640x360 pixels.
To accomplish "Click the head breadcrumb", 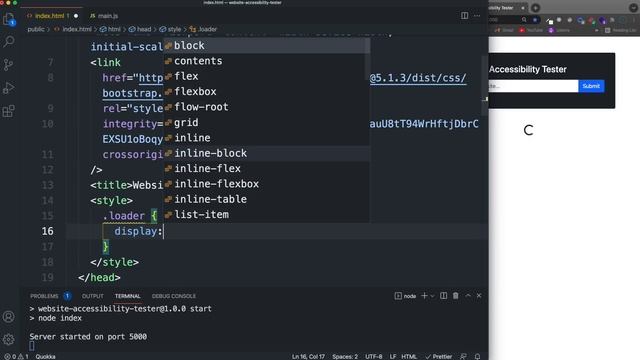I will coord(144,29).
